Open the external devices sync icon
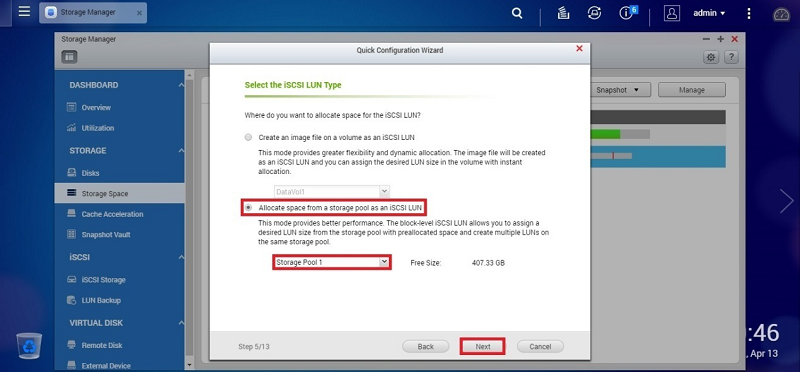 click(594, 14)
